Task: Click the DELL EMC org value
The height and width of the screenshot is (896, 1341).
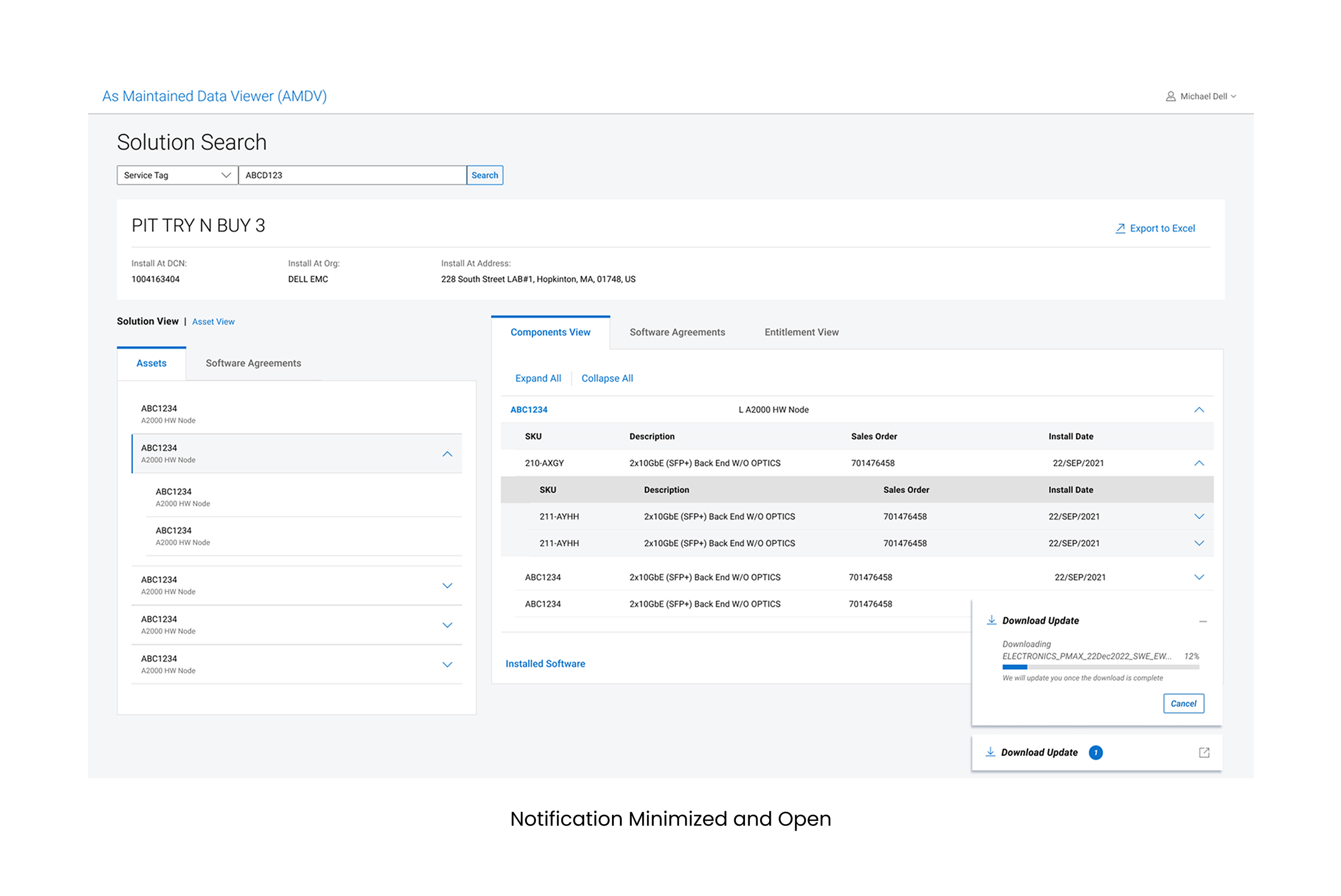Action: (308, 279)
